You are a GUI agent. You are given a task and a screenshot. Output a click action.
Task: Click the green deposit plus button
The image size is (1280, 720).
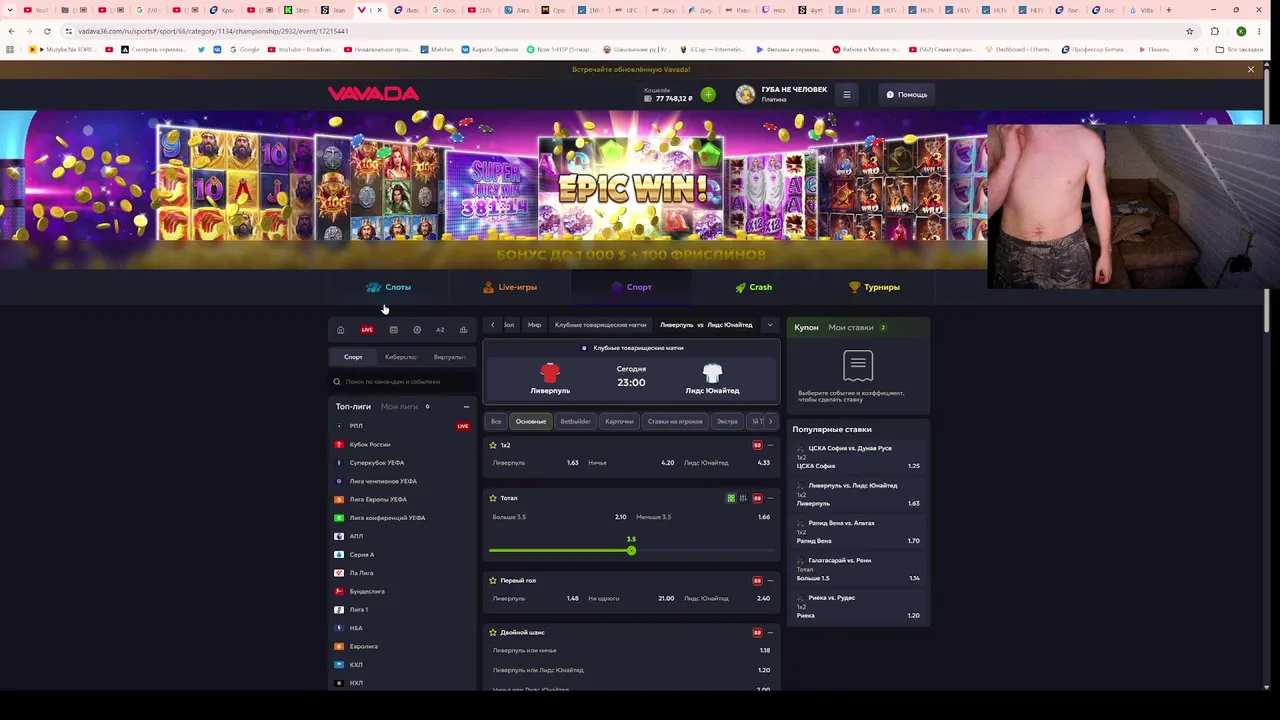tap(708, 95)
